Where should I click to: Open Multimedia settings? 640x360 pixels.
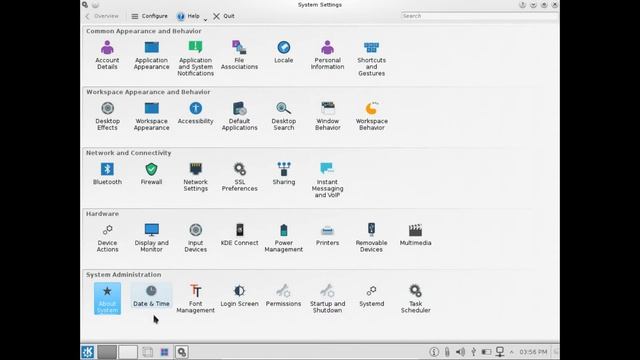click(x=416, y=234)
